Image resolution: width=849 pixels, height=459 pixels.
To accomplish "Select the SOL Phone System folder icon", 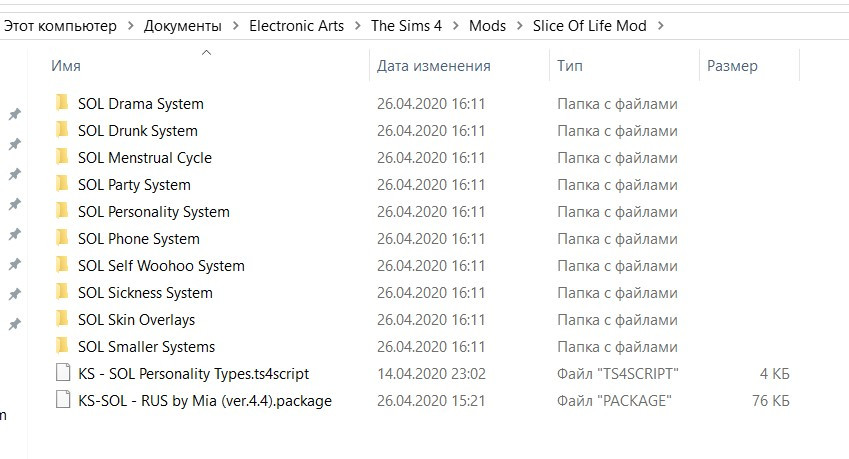I will pos(62,238).
